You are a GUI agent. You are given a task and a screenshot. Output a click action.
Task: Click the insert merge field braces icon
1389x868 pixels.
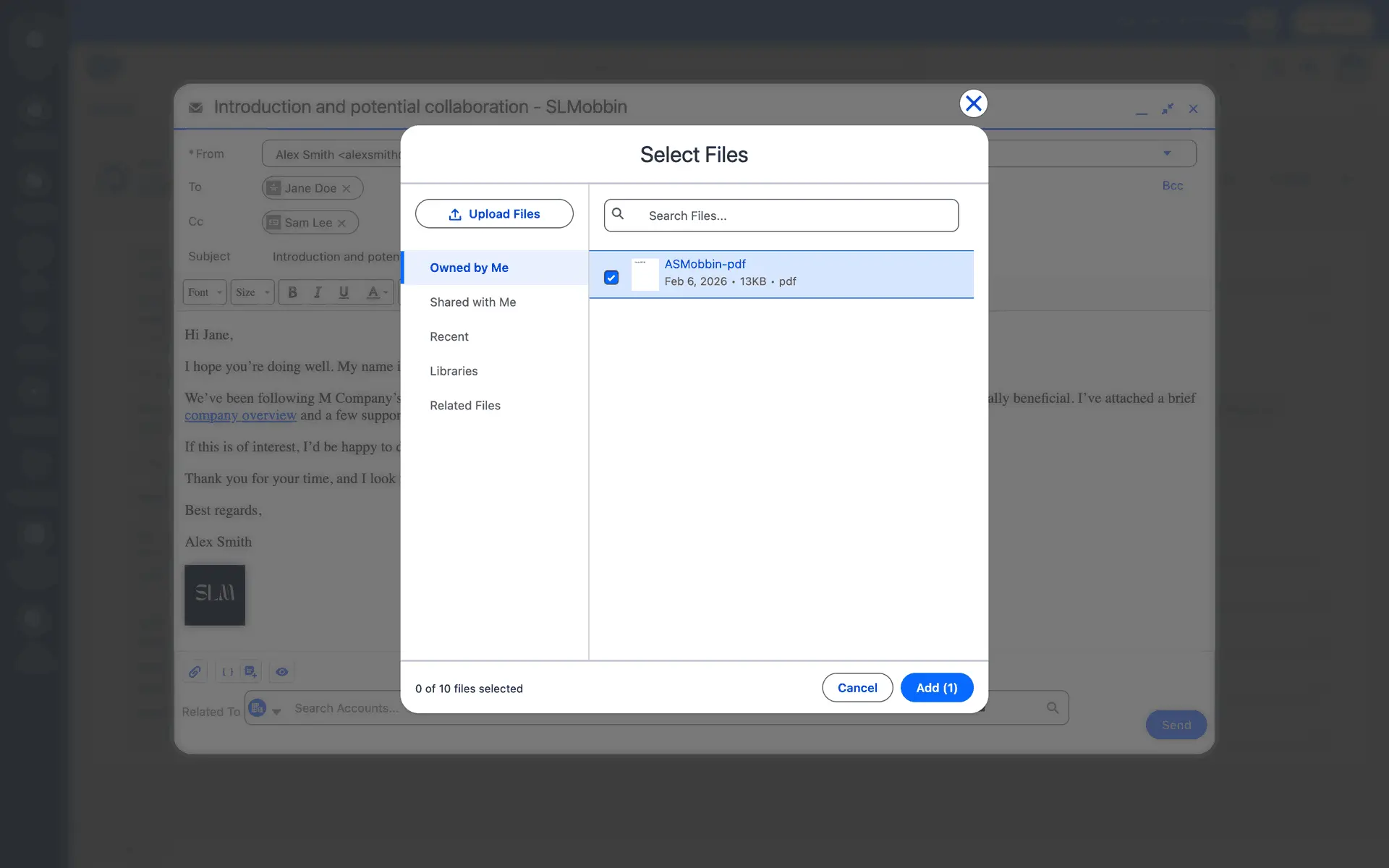point(227,672)
